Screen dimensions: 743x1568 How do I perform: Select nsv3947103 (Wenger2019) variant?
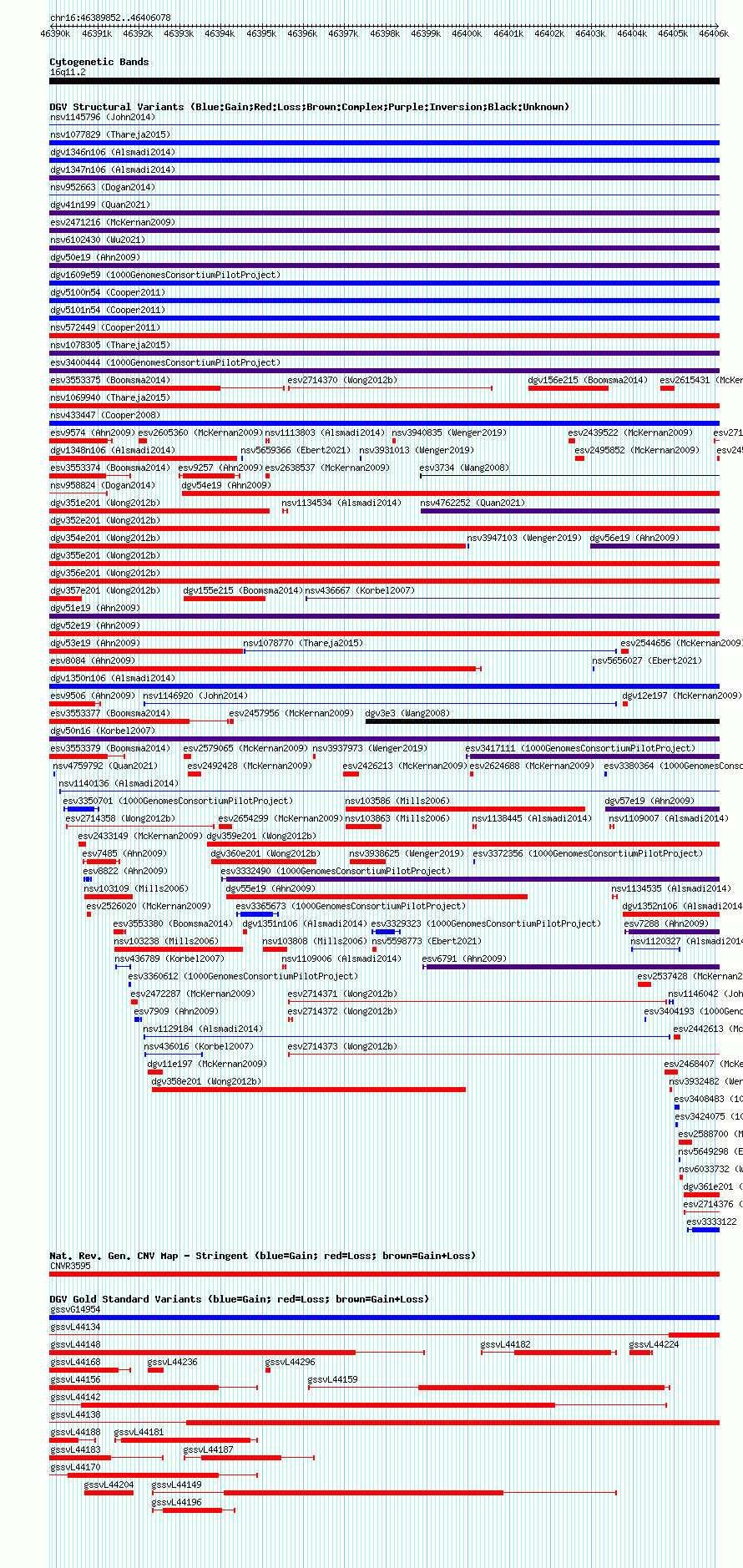pos(525,538)
